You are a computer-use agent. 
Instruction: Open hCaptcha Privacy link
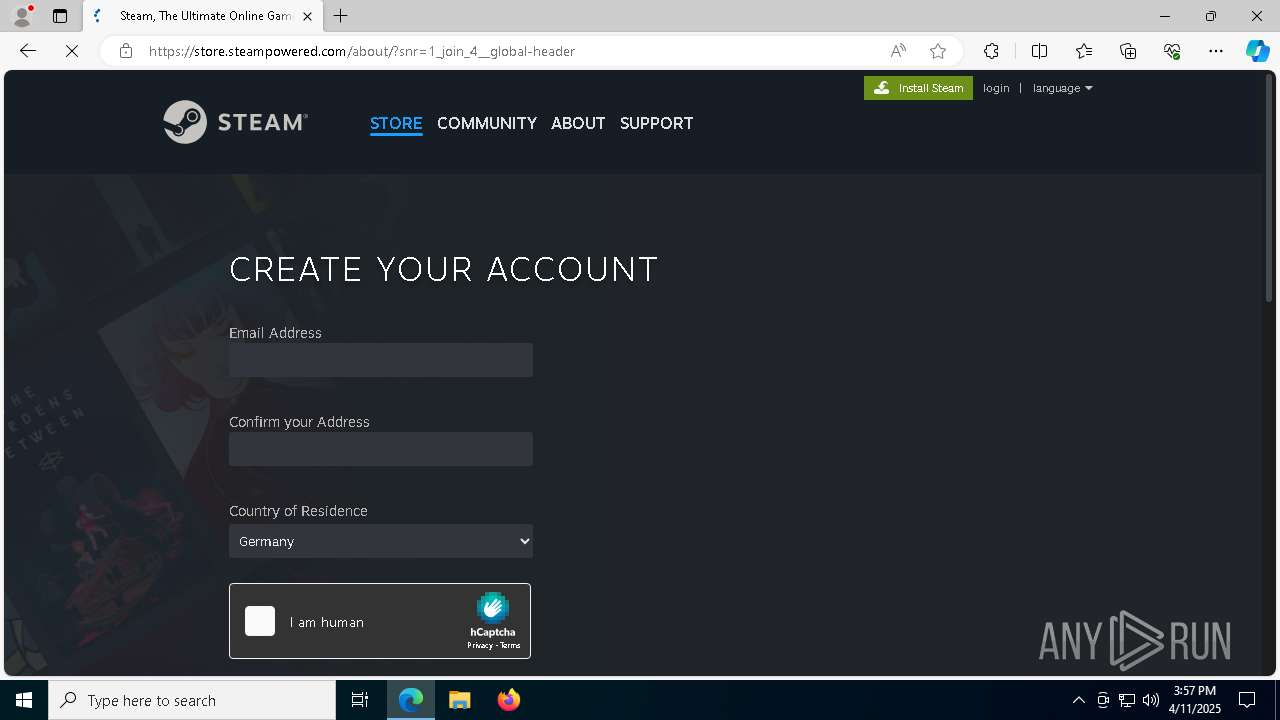click(x=480, y=645)
